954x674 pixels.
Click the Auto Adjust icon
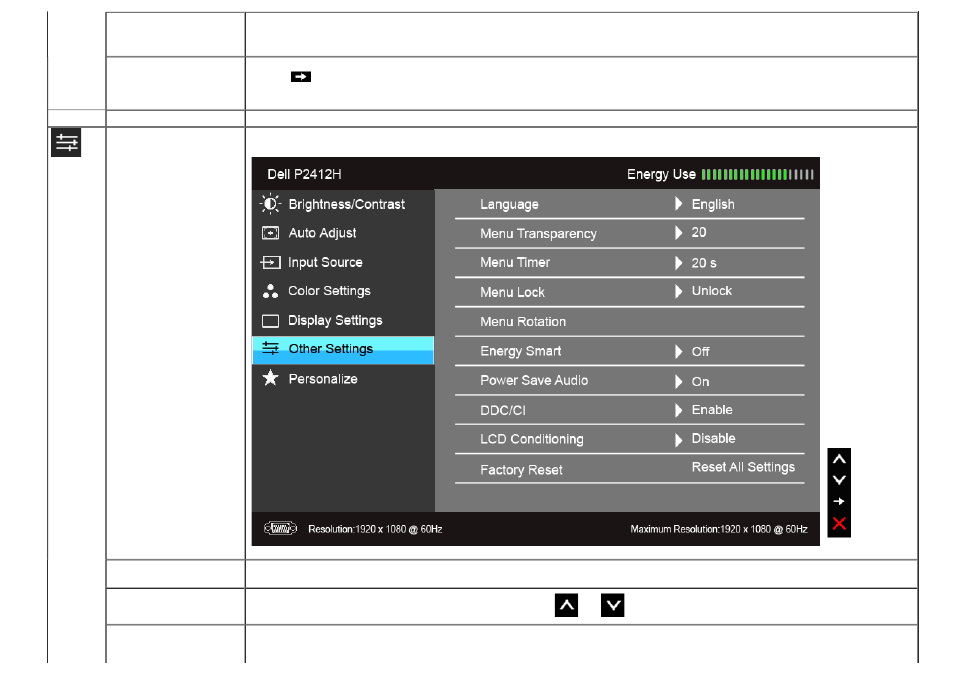pyautogui.click(x=270, y=233)
